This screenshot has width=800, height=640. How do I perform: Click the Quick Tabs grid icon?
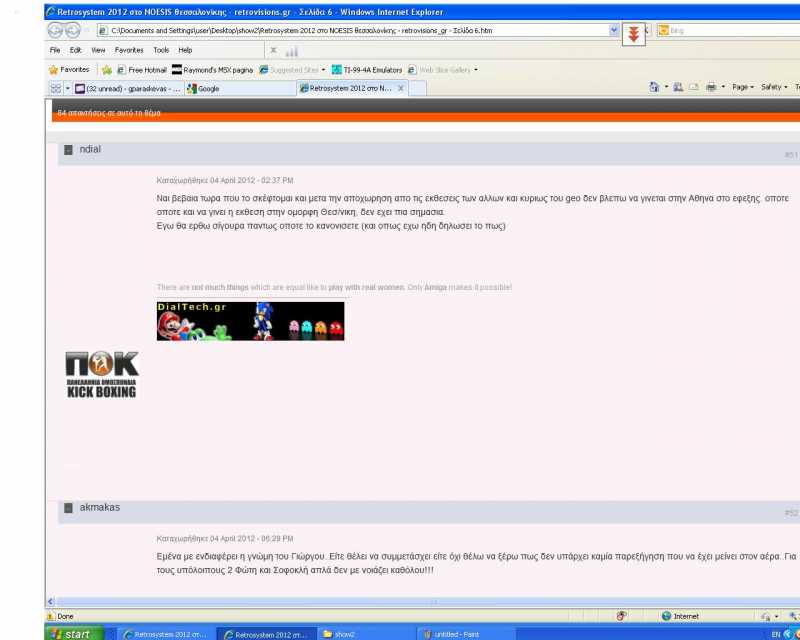click(55, 89)
